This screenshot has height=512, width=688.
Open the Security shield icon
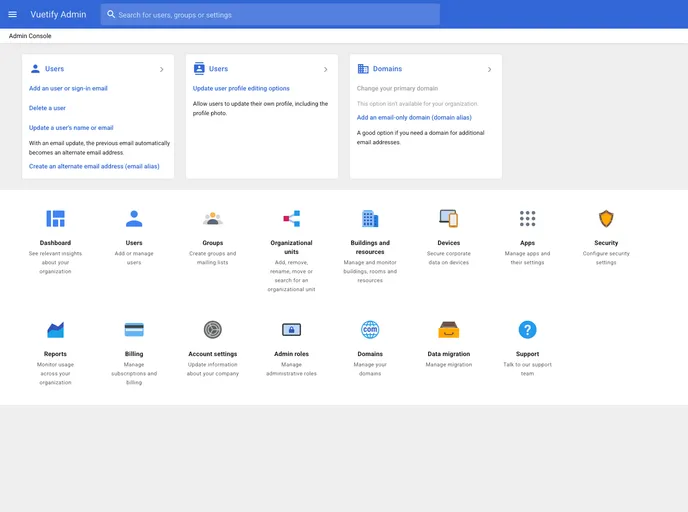point(606,218)
